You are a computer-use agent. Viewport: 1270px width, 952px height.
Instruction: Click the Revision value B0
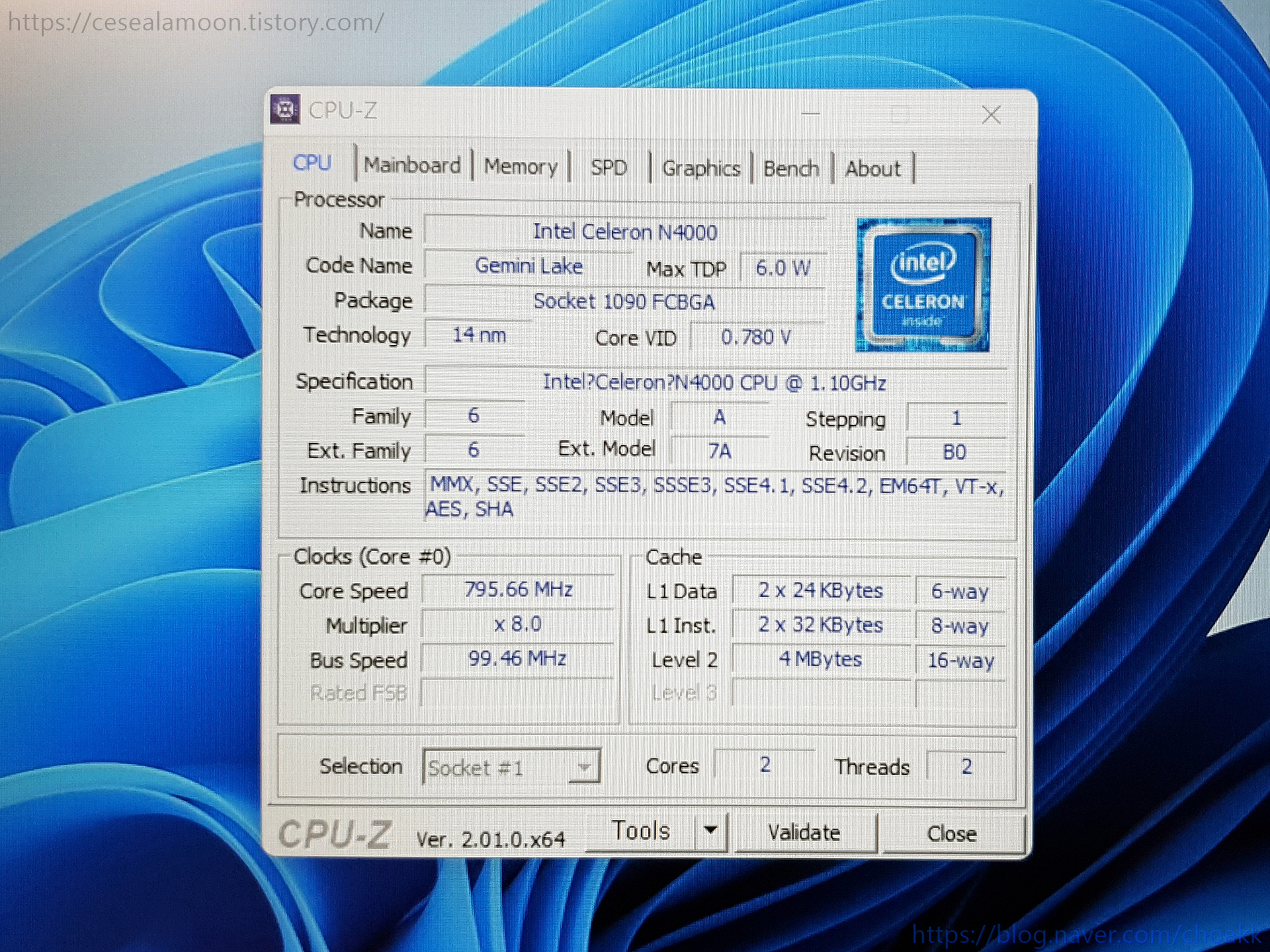coord(954,452)
